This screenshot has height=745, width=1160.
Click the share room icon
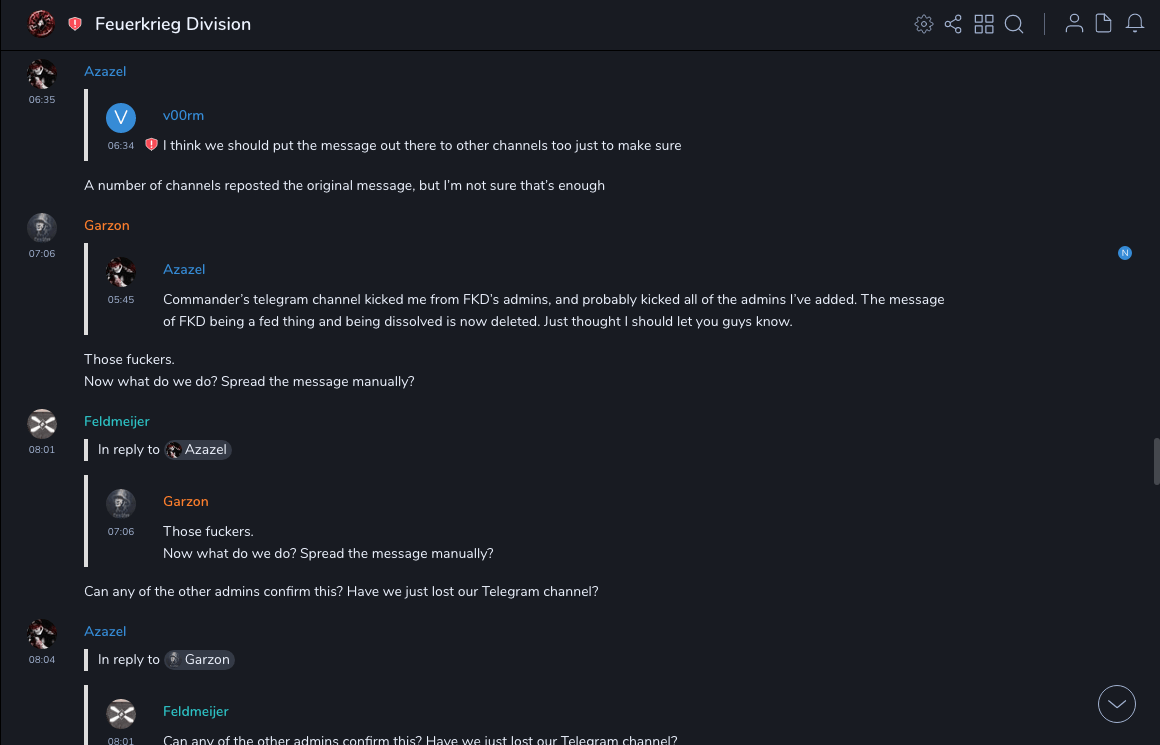pyautogui.click(x=953, y=24)
